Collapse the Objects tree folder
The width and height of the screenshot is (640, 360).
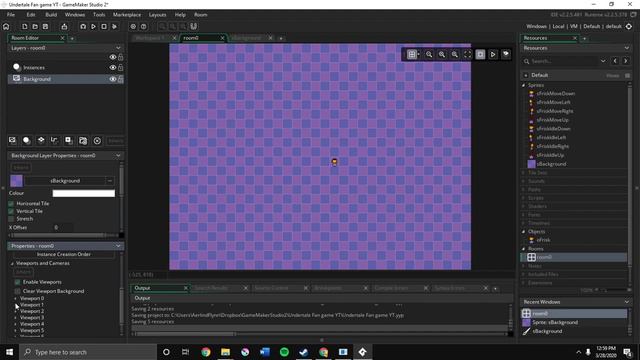coord(524,231)
